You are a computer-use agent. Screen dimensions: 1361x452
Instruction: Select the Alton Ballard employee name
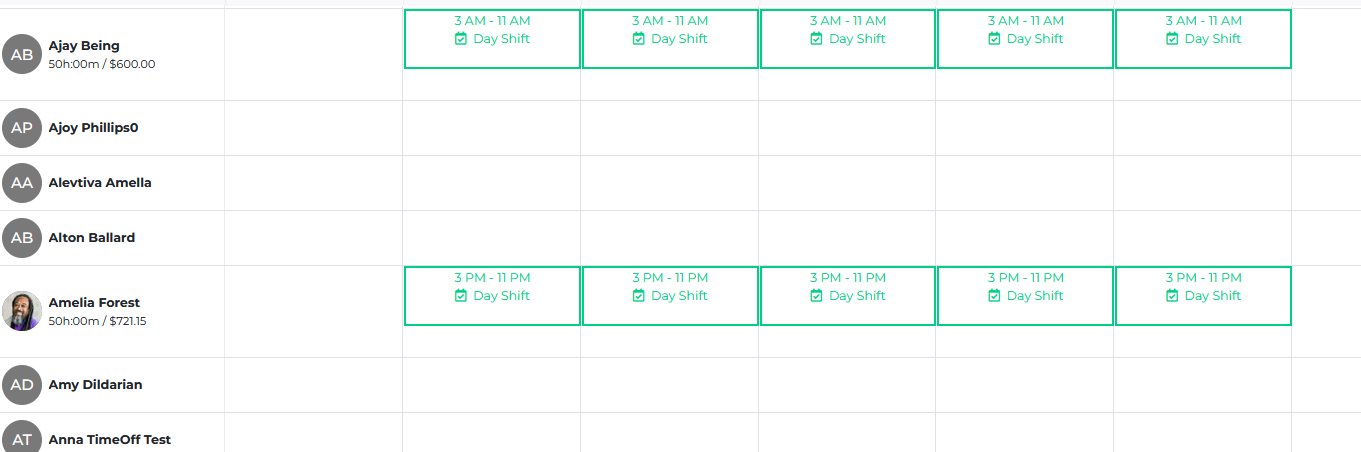pos(92,238)
